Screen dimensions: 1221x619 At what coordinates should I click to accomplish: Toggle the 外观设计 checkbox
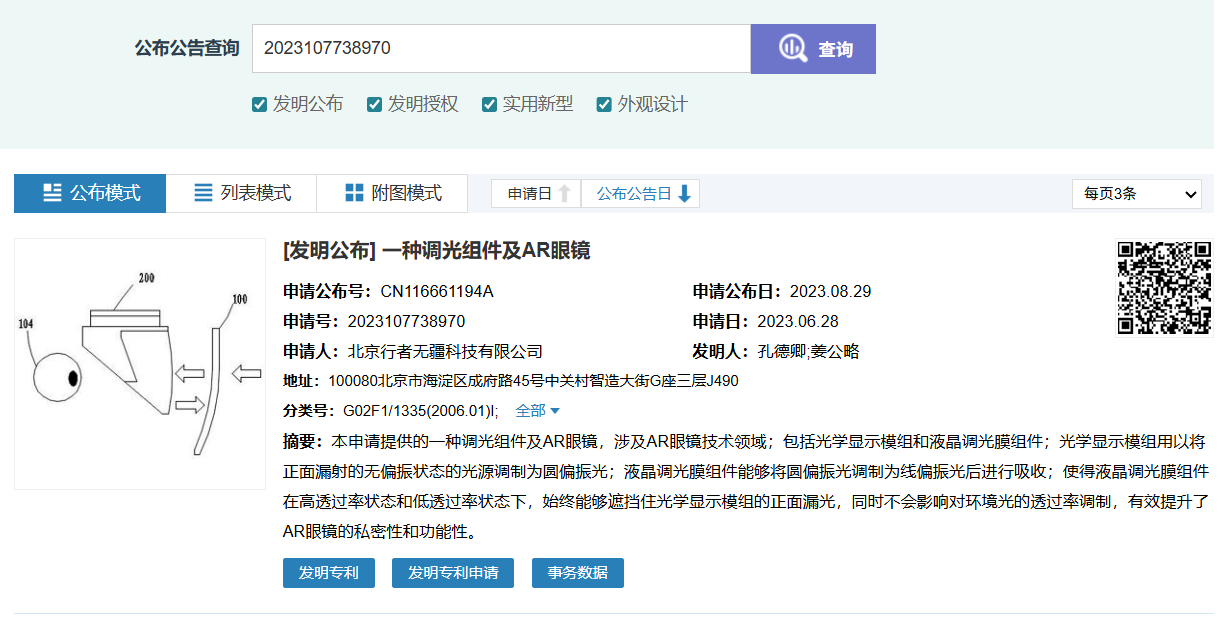point(604,105)
